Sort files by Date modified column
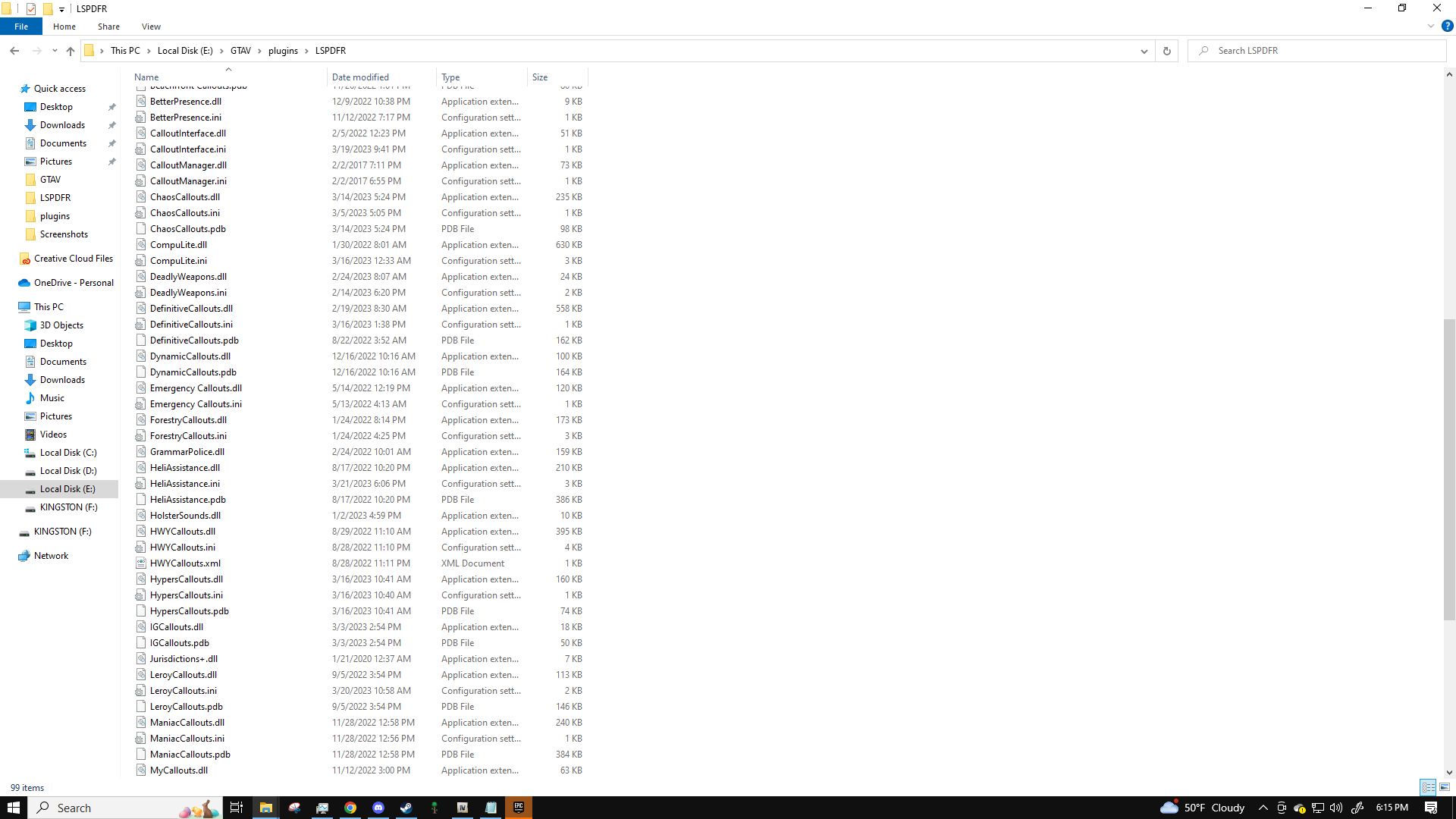The height and width of the screenshot is (819, 1456). tap(360, 77)
